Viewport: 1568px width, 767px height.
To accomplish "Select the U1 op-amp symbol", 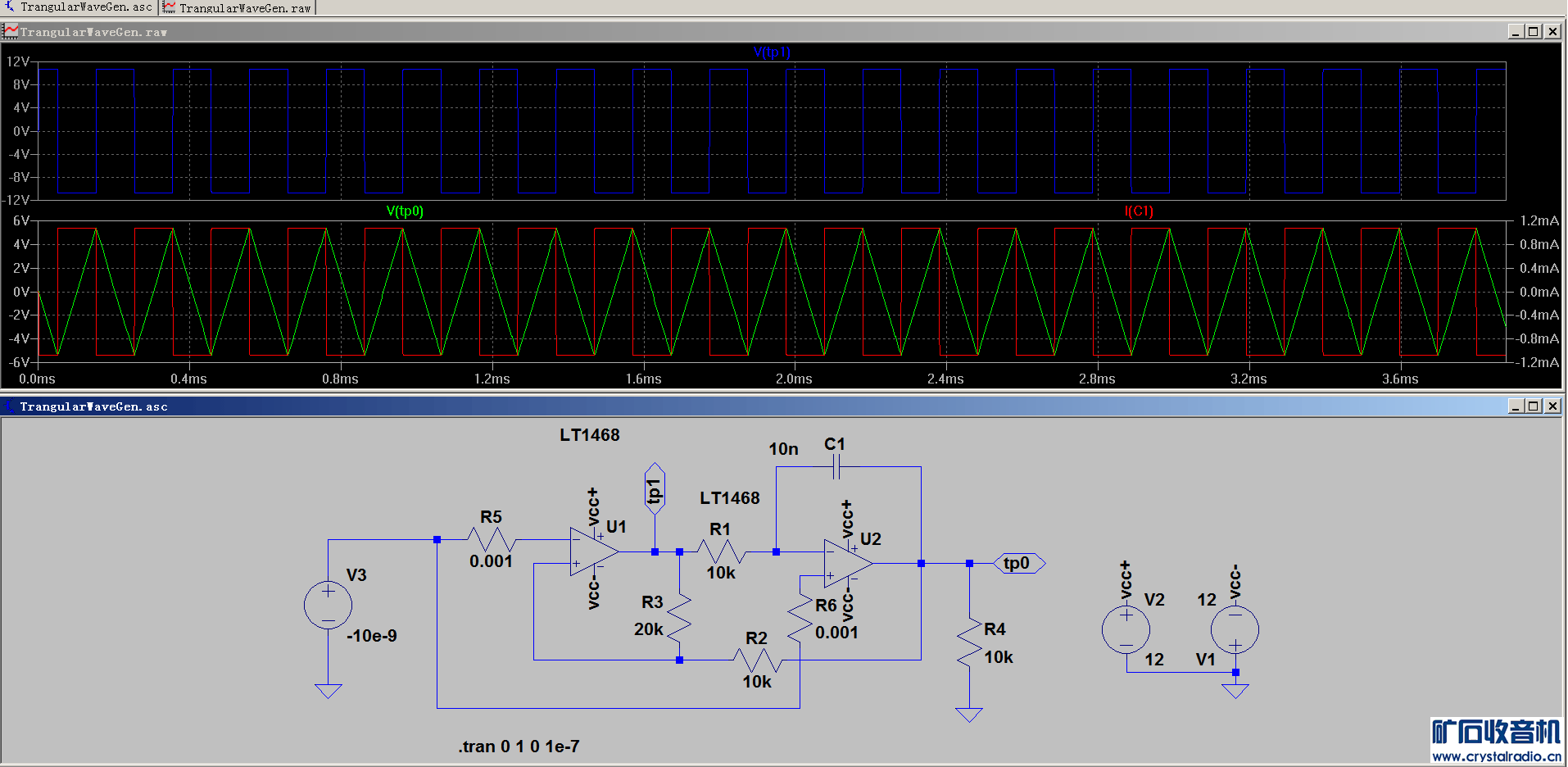I will [593, 551].
